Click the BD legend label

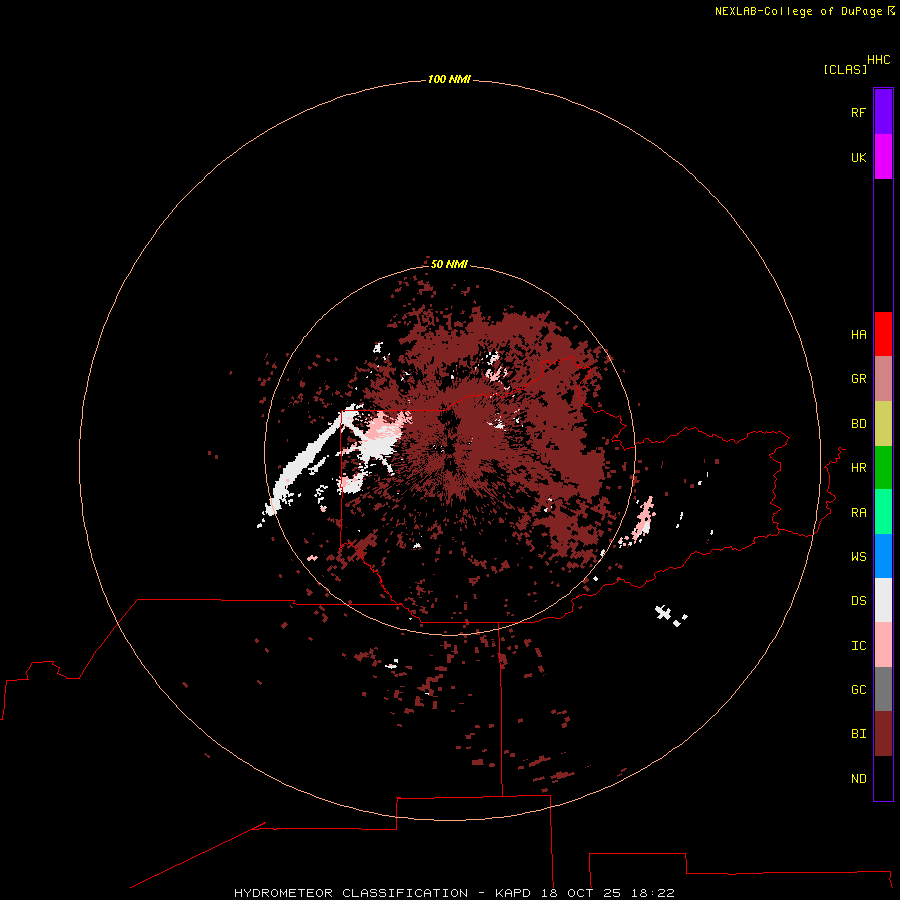(x=858, y=424)
